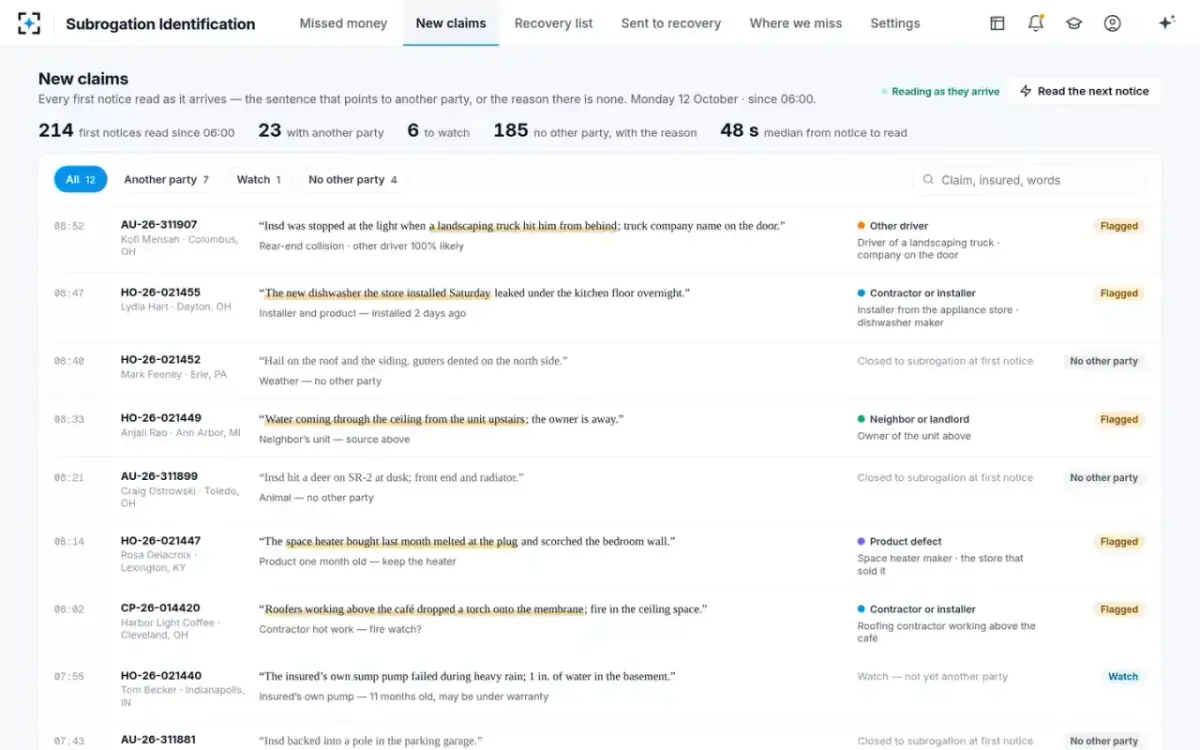Open the sparkle AI assistant icon

point(1166,23)
